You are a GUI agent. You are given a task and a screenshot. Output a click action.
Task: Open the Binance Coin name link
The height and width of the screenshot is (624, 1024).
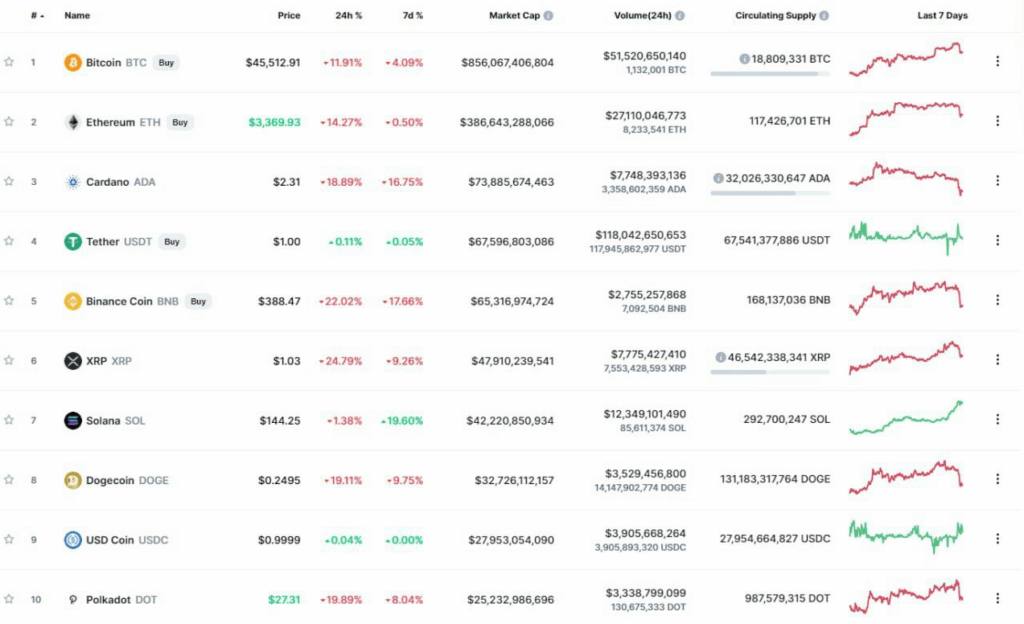point(119,301)
